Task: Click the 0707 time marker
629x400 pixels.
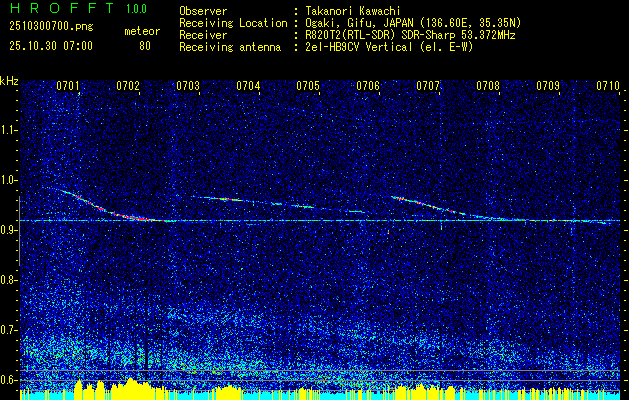Action: [x=428, y=85]
